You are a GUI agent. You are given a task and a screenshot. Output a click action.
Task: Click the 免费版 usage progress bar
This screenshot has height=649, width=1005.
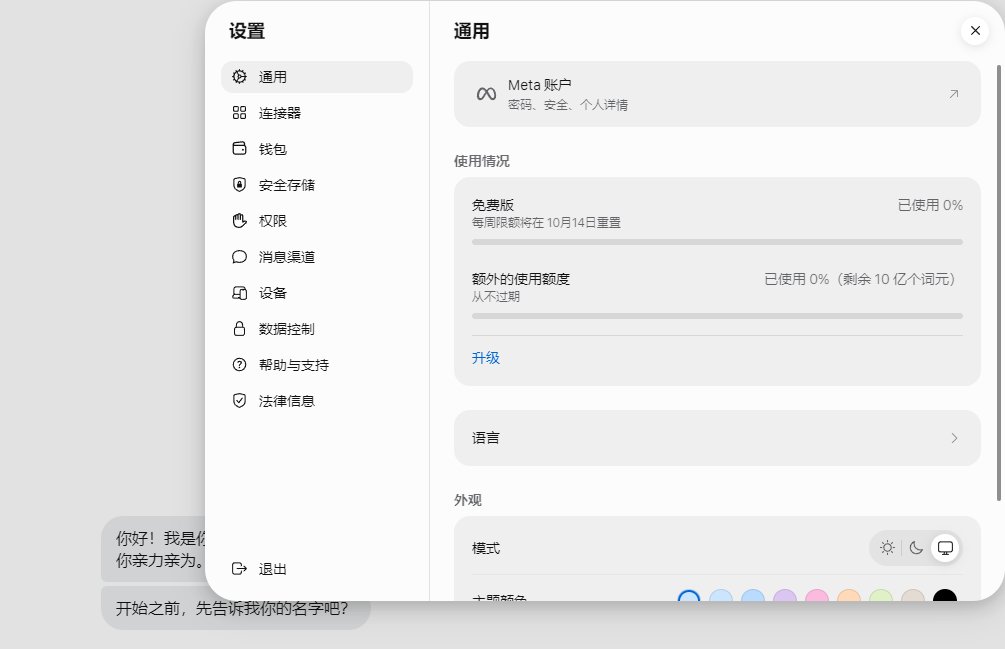(717, 242)
